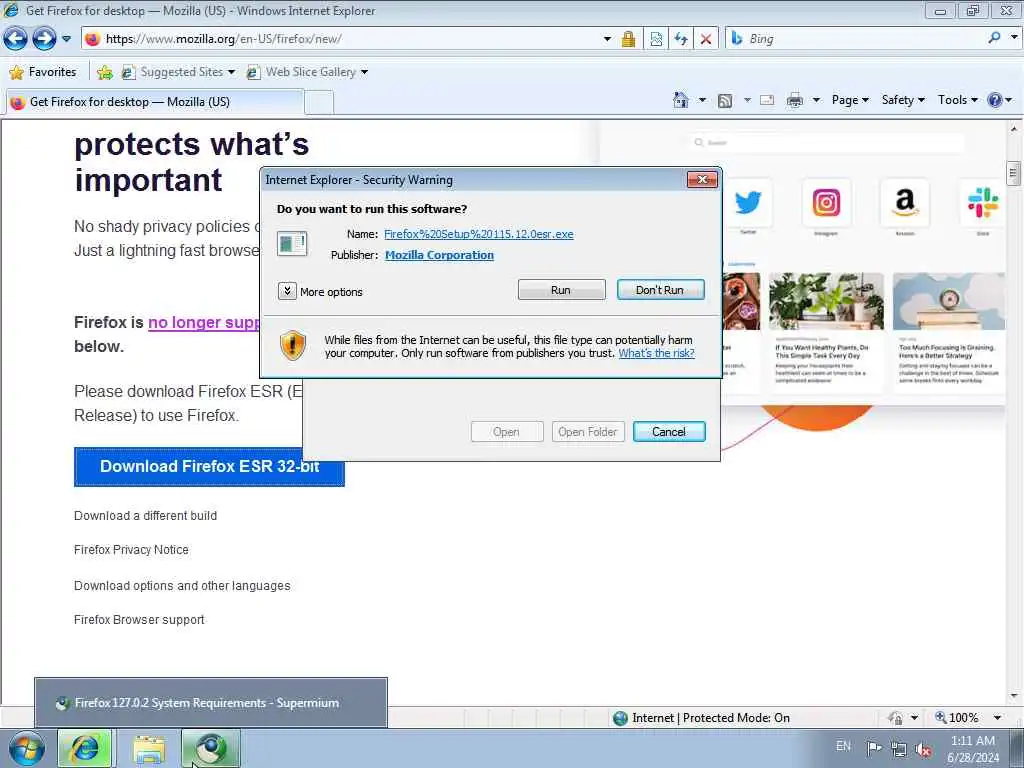
Task: Click the Instagram tile in Firefox preview
Action: click(826, 202)
